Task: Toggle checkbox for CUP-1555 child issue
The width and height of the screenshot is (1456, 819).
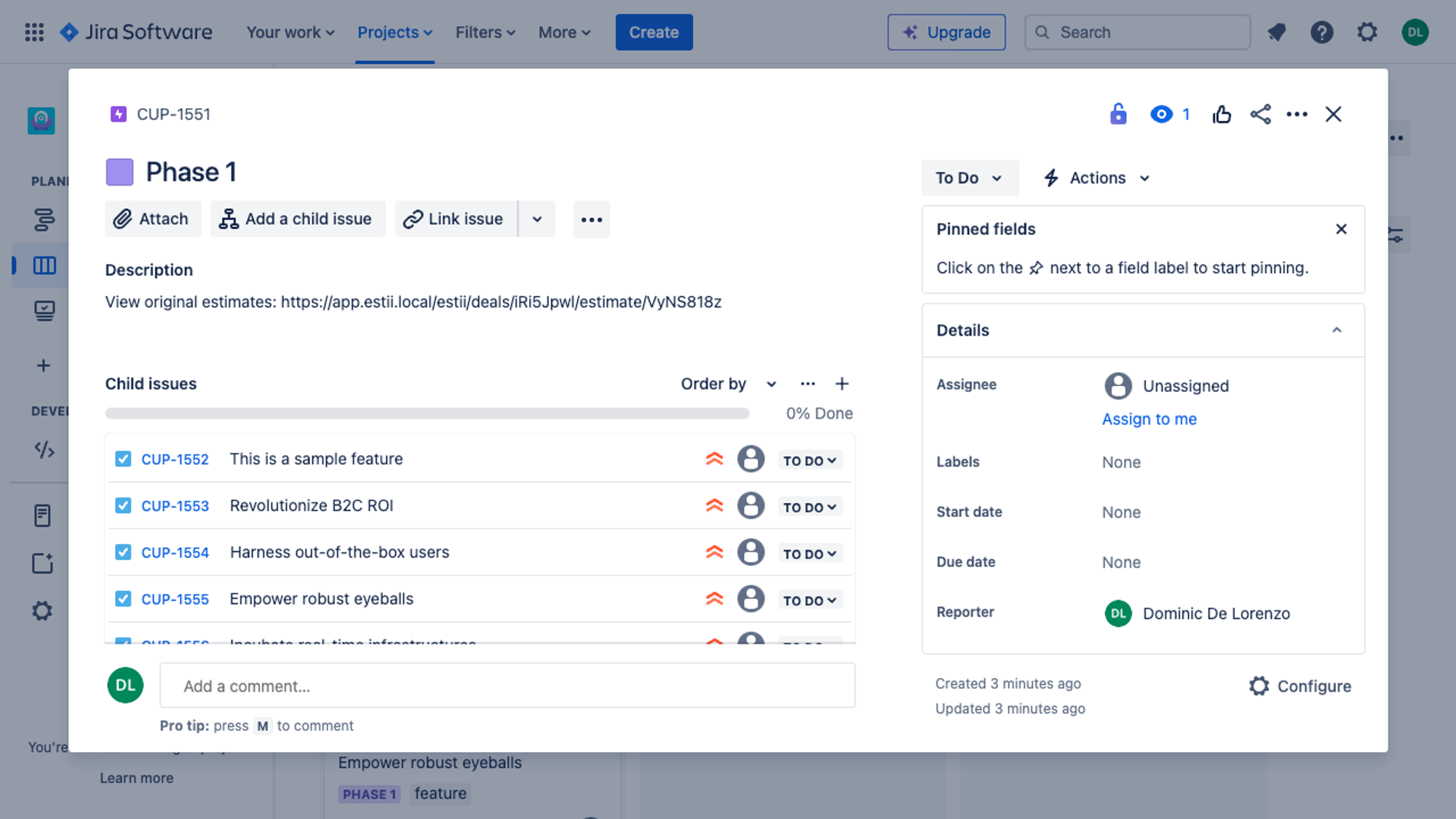Action: 123,598
